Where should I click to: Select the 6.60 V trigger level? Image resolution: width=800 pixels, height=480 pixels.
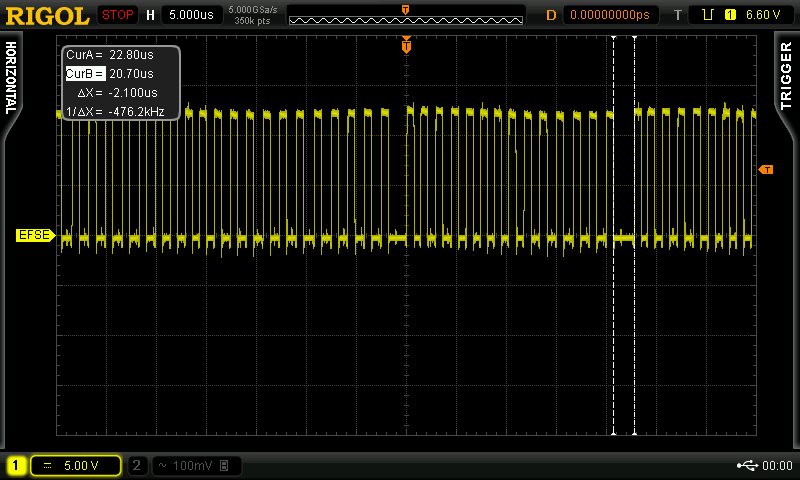[x=763, y=15]
